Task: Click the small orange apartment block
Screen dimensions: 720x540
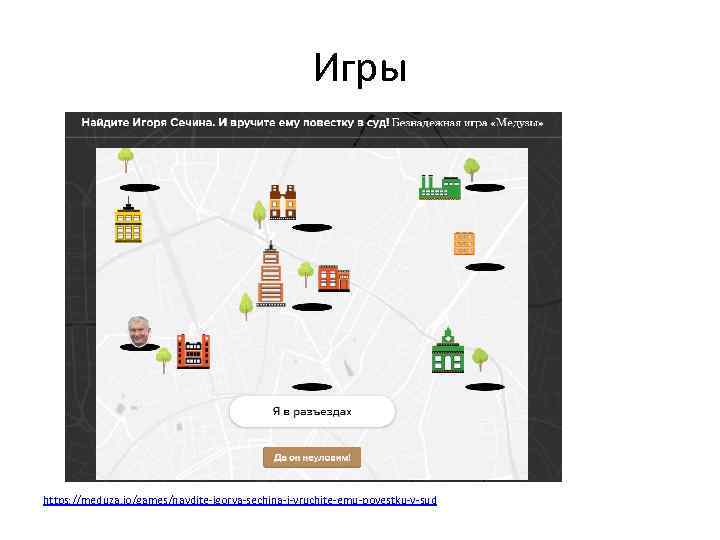Action: 464,243
